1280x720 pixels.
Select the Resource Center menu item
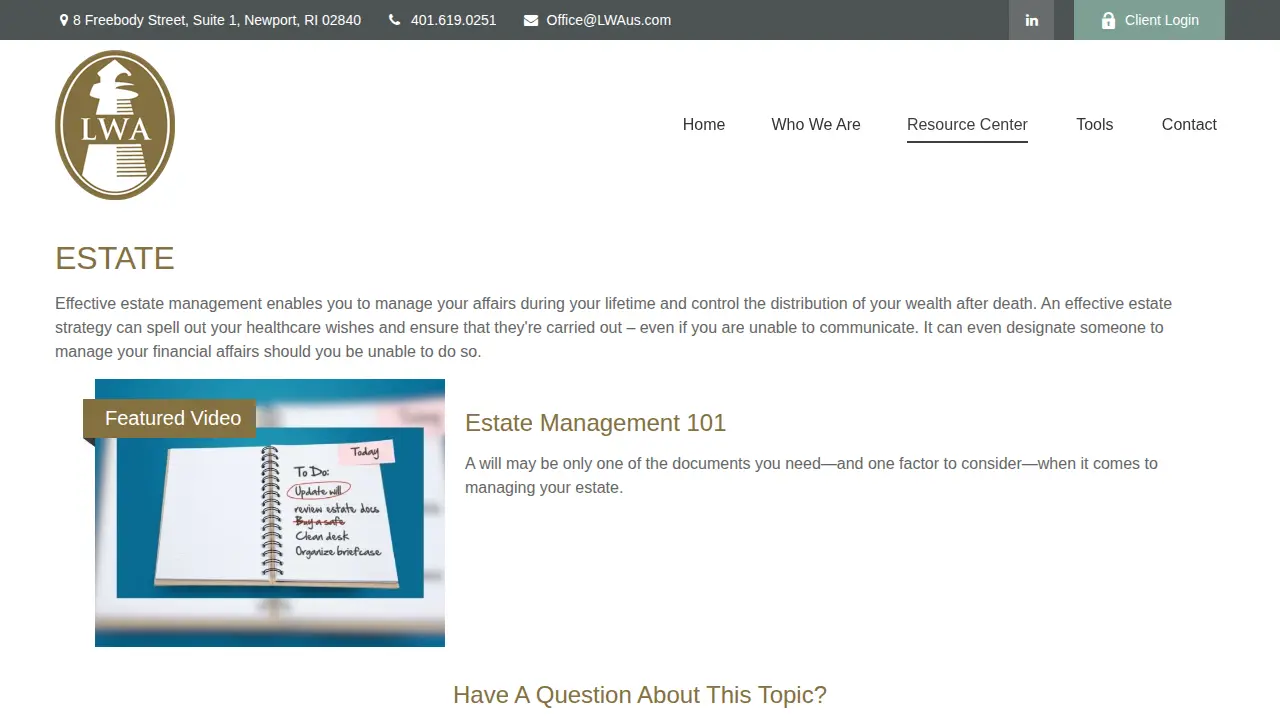(x=967, y=124)
